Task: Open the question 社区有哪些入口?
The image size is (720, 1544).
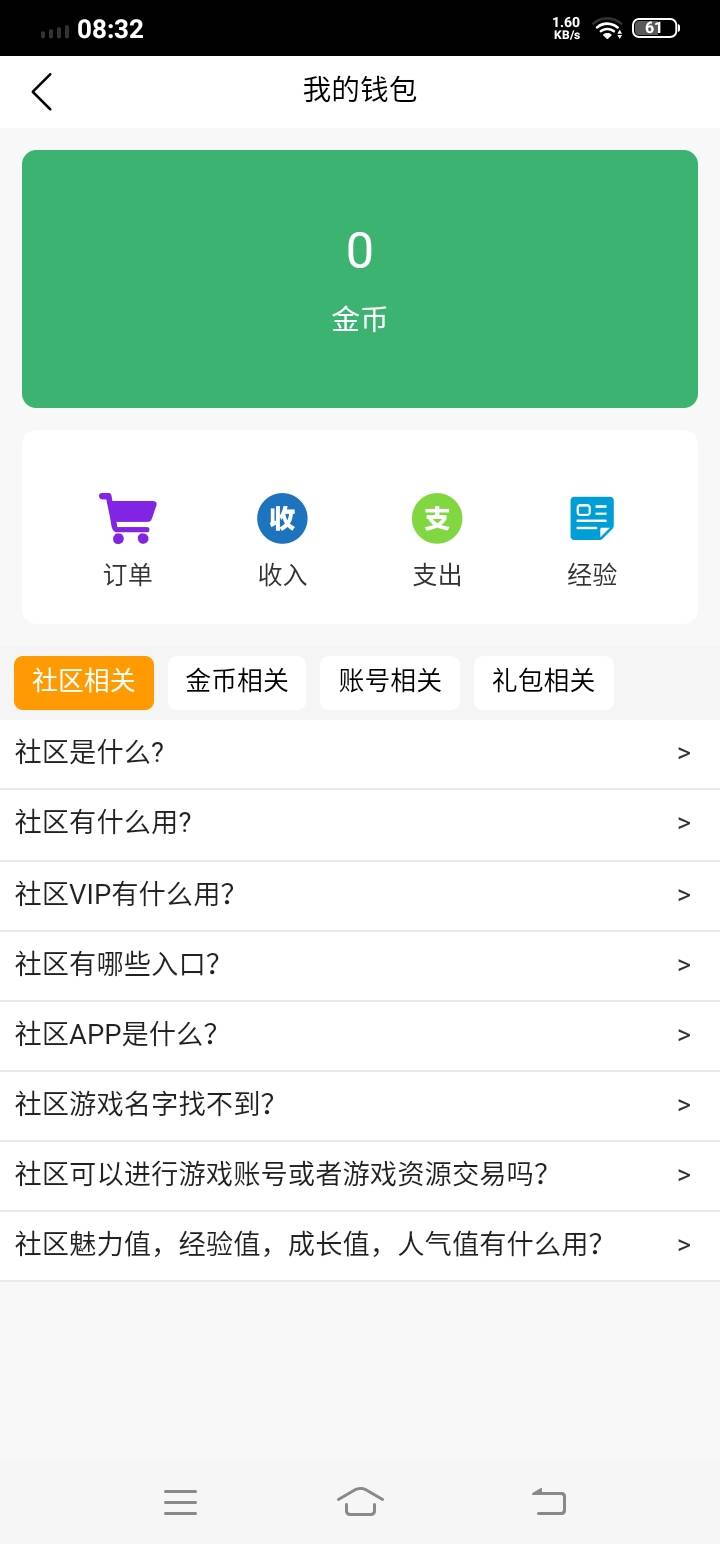Action: pos(117,965)
